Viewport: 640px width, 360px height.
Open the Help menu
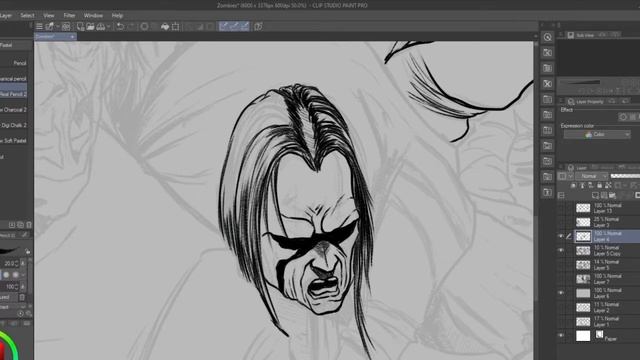click(117, 16)
